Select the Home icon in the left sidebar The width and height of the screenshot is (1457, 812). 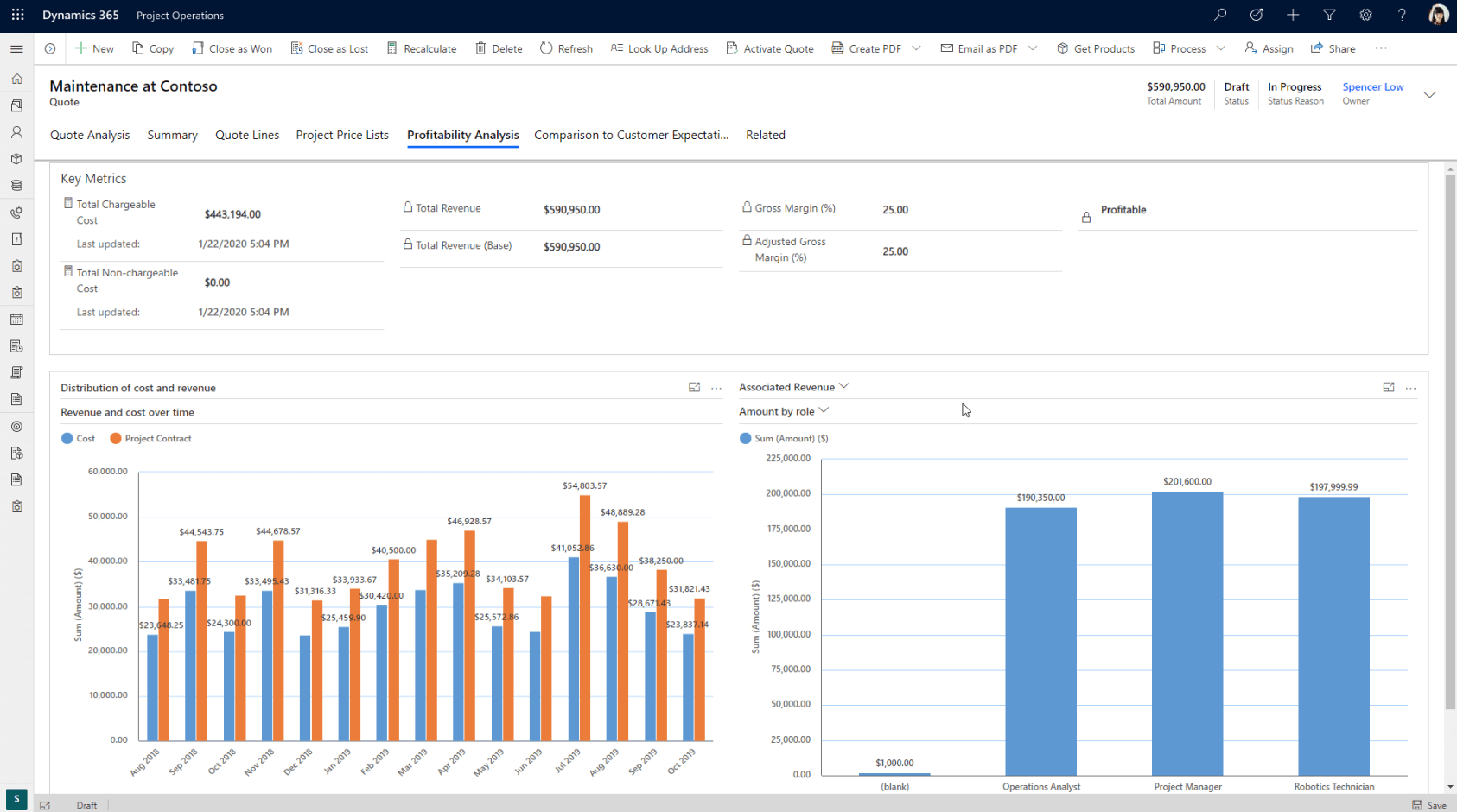pyautogui.click(x=16, y=79)
